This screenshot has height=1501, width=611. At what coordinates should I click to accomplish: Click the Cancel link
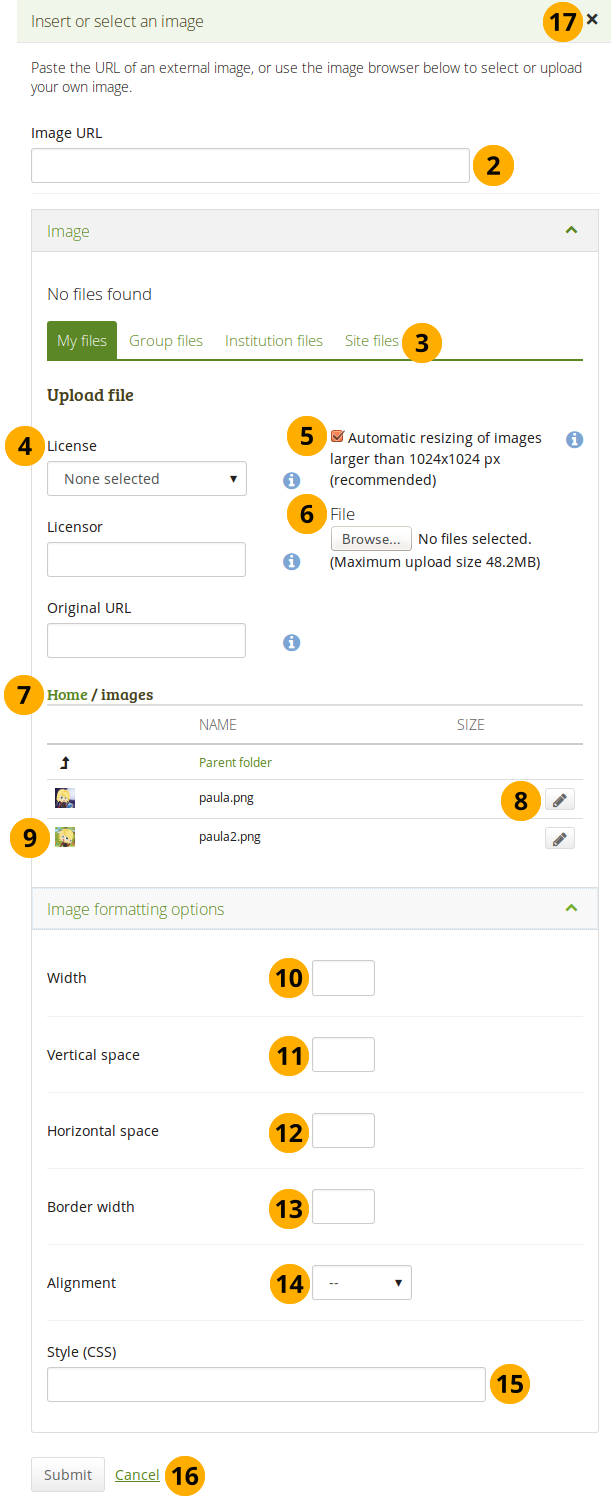point(137,1475)
